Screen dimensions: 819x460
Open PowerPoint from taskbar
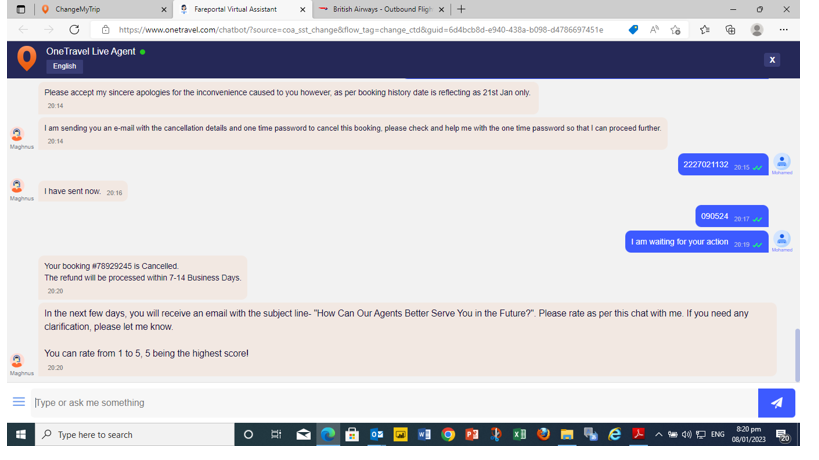point(472,434)
